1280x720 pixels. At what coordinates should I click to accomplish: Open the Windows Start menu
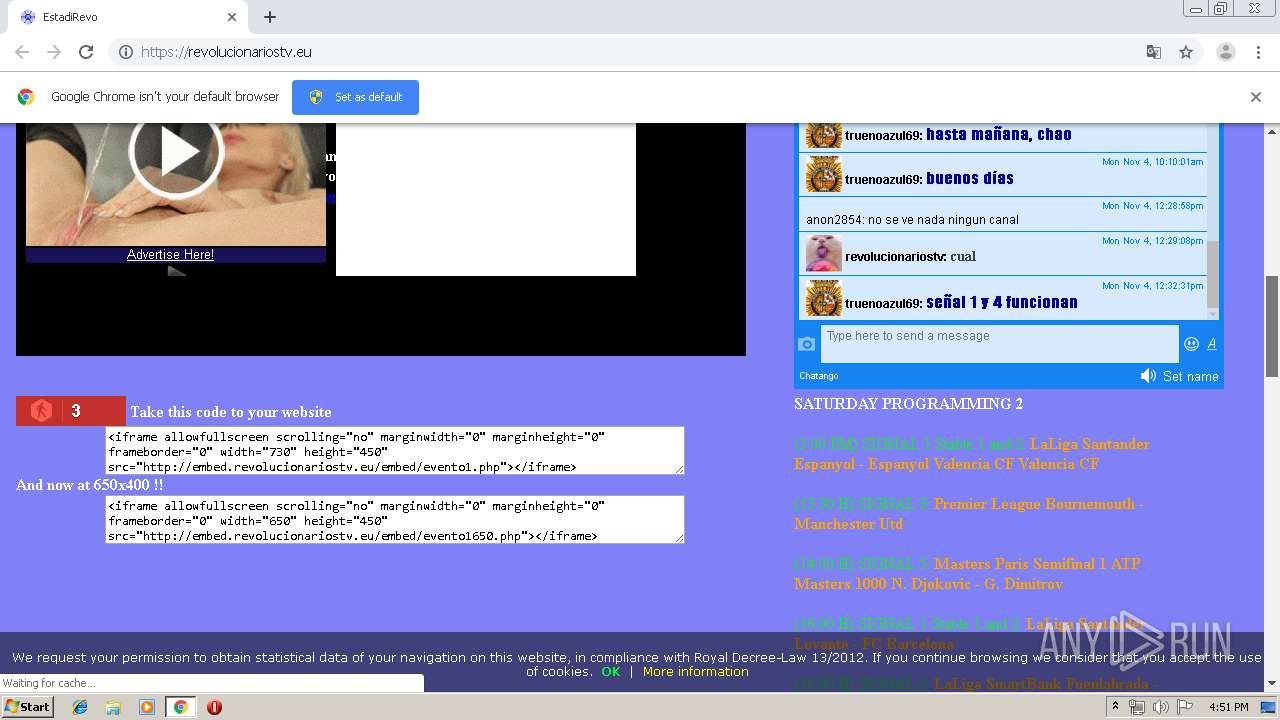[28, 707]
